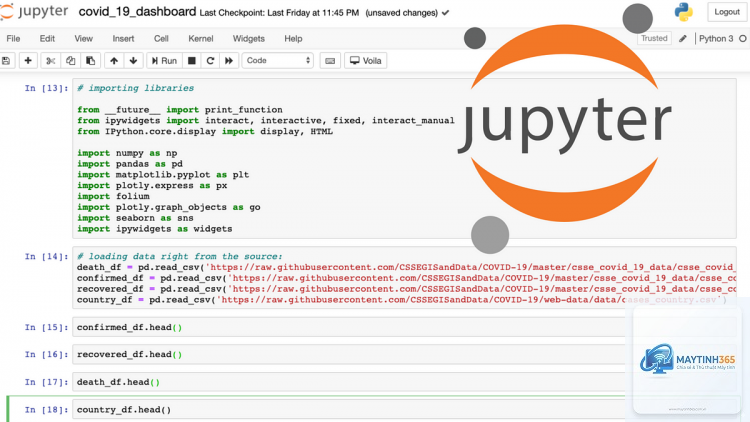Click the kernel idle circle indicator
Screen dimensions: 750x422
pos(742,39)
